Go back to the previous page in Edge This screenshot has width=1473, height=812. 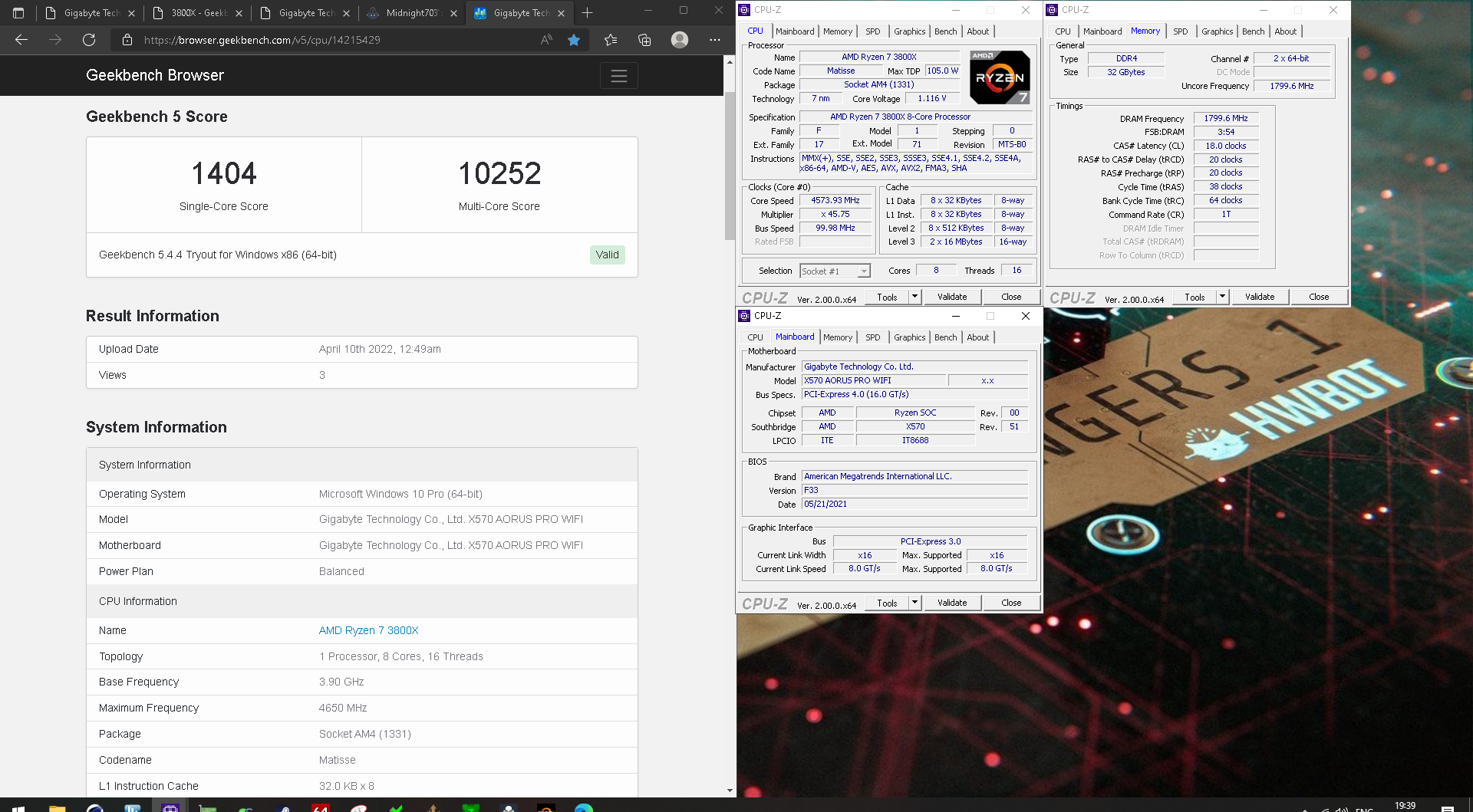click(x=21, y=40)
